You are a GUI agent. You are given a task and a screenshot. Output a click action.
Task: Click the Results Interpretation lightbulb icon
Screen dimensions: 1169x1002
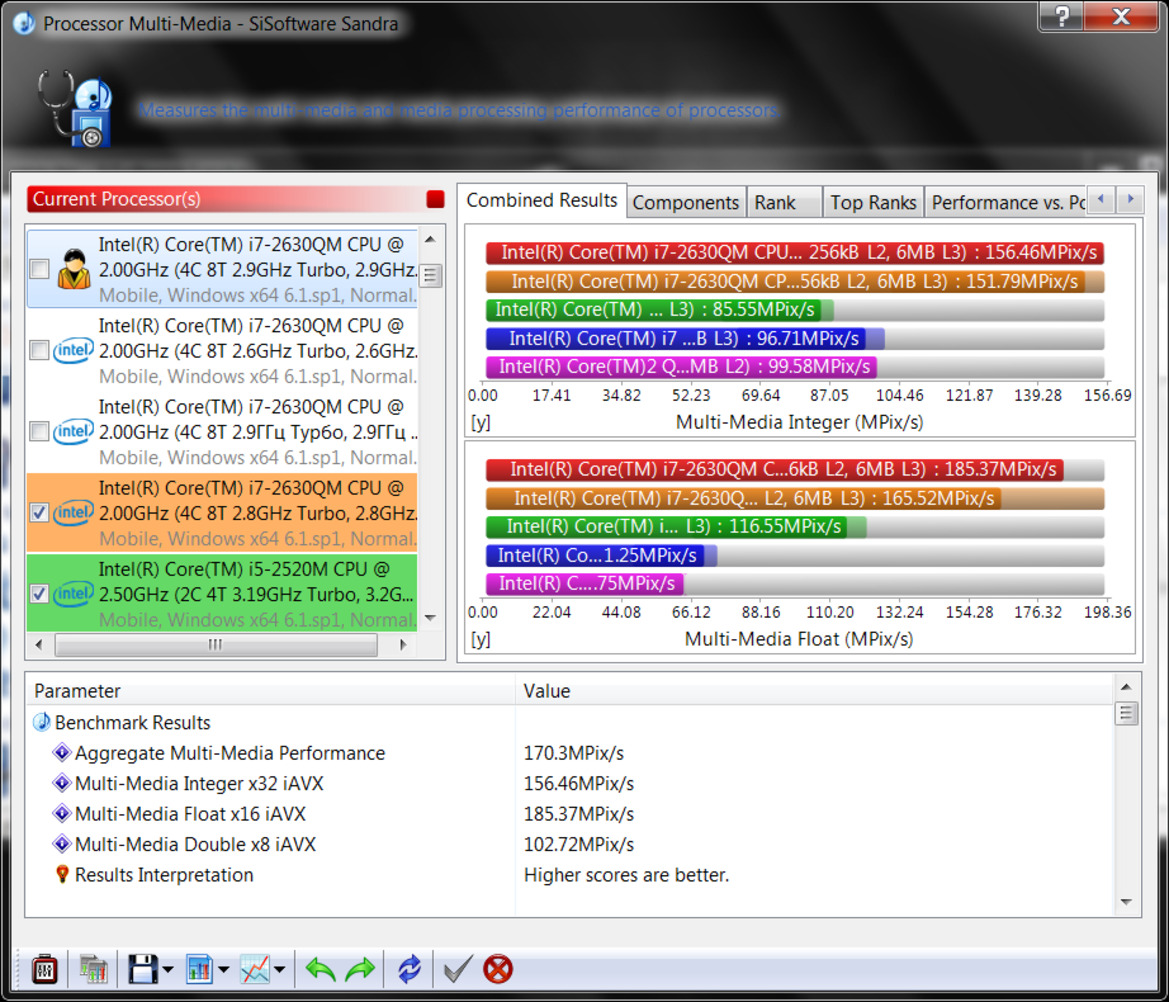(63, 874)
